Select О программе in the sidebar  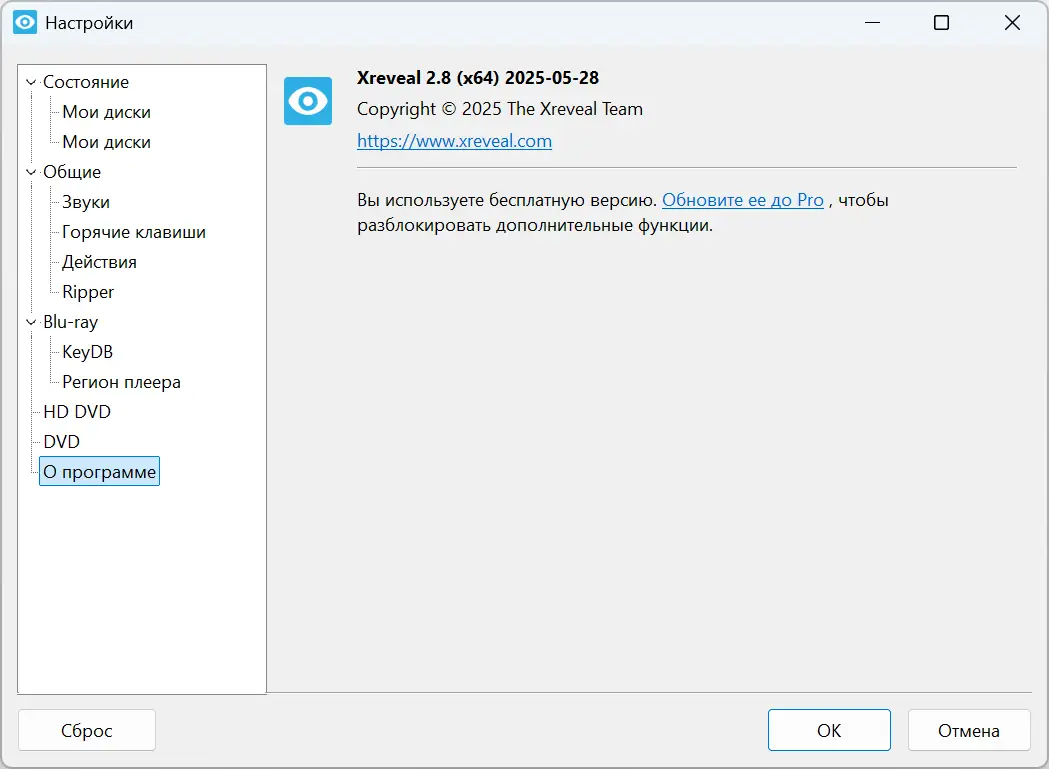point(99,472)
